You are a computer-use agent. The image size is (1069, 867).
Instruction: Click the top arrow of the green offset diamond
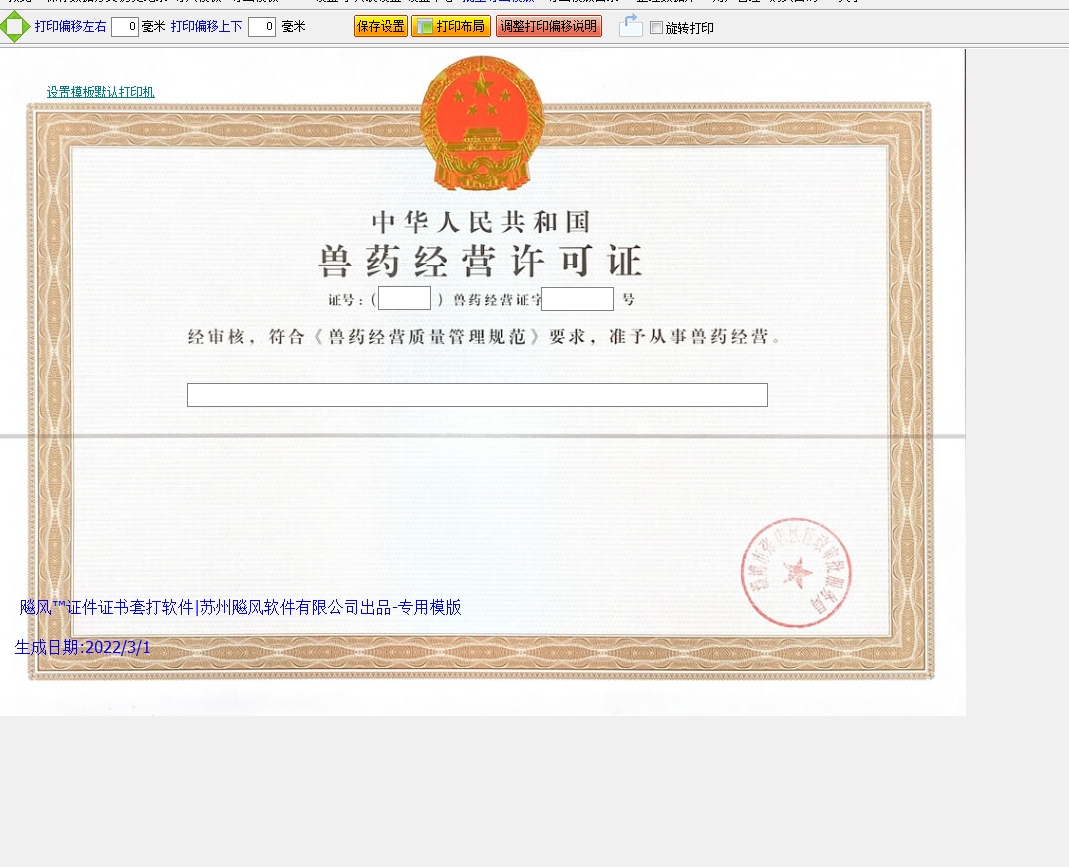[x=15, y=16]
